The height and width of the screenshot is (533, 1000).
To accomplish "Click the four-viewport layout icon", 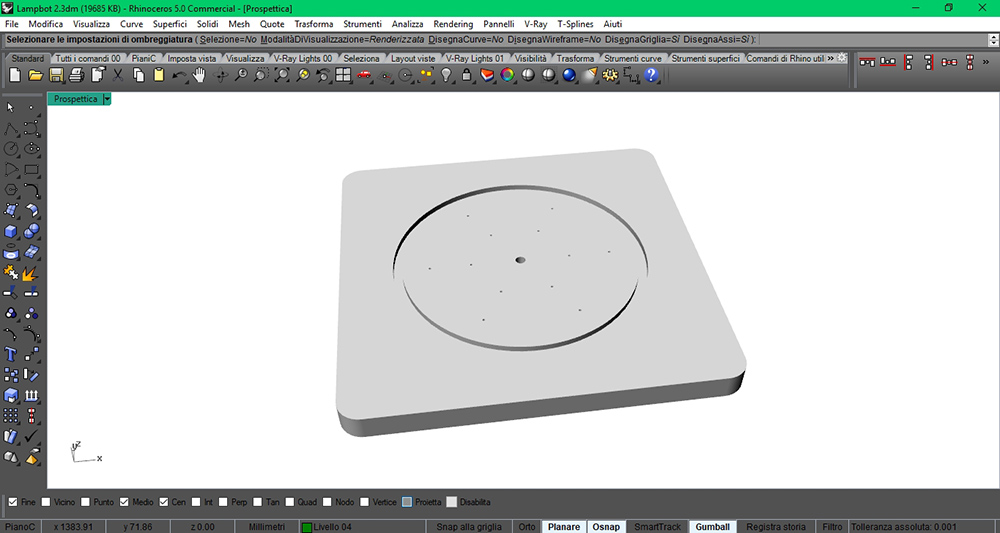I will pos(343,75).
